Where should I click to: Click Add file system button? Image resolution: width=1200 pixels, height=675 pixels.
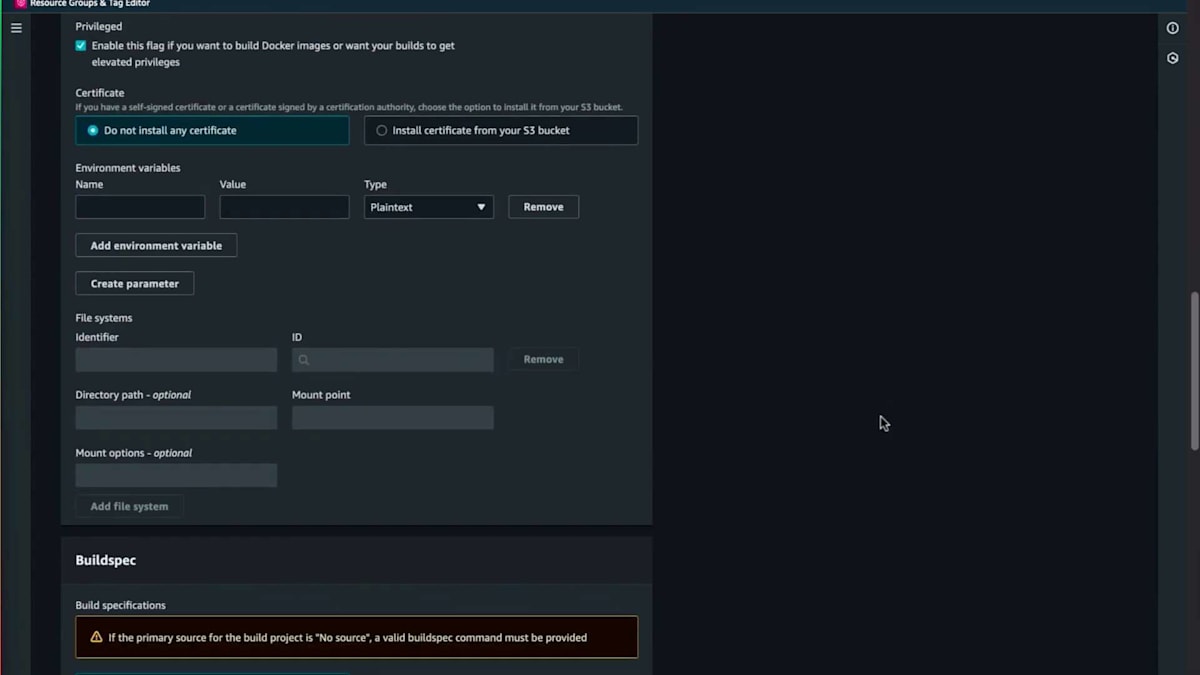tap(129, 506)
